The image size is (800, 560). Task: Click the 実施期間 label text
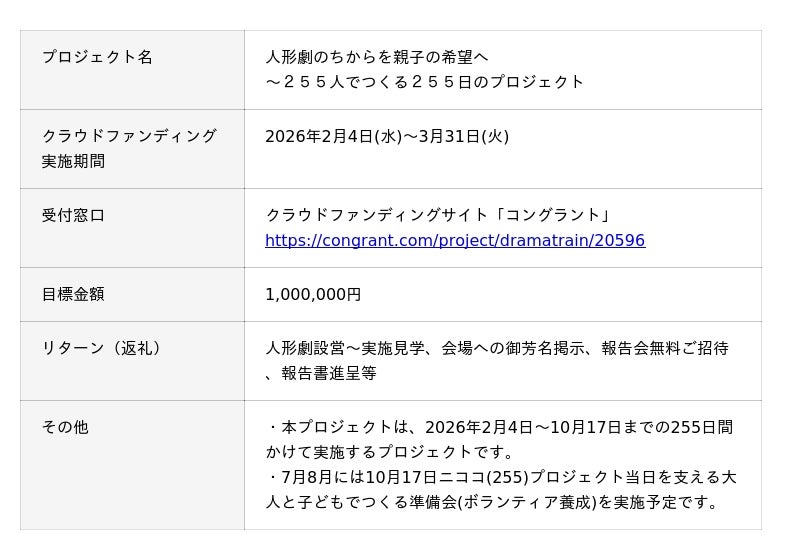click(73, 161)
